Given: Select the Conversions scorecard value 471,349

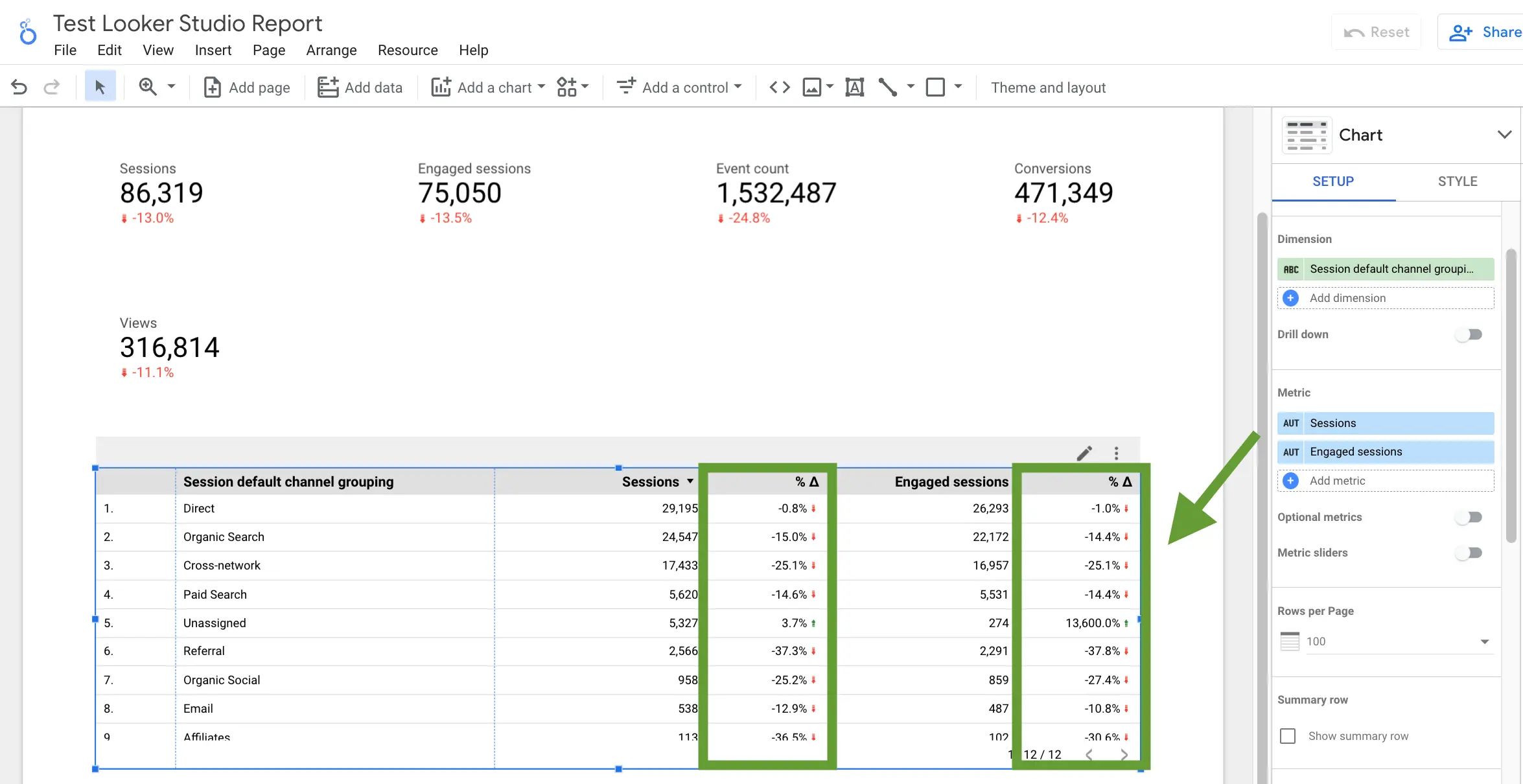Looking at the screenshot, I should click(x=1064, y=192).
